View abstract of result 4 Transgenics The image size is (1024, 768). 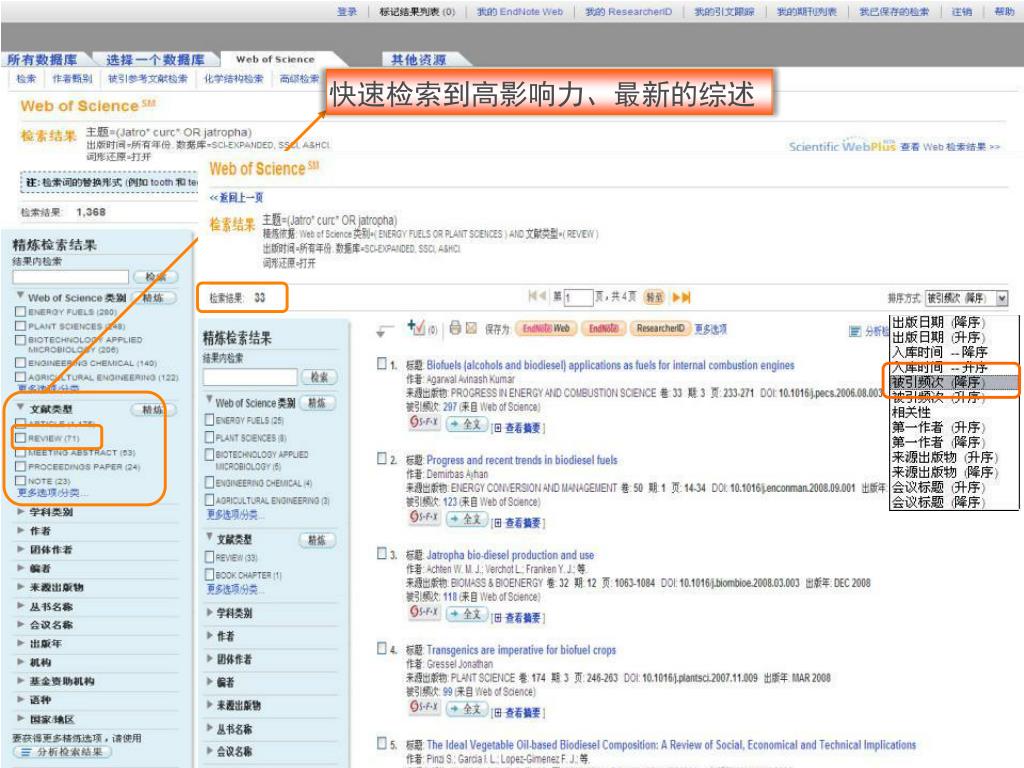click(518, 712)
